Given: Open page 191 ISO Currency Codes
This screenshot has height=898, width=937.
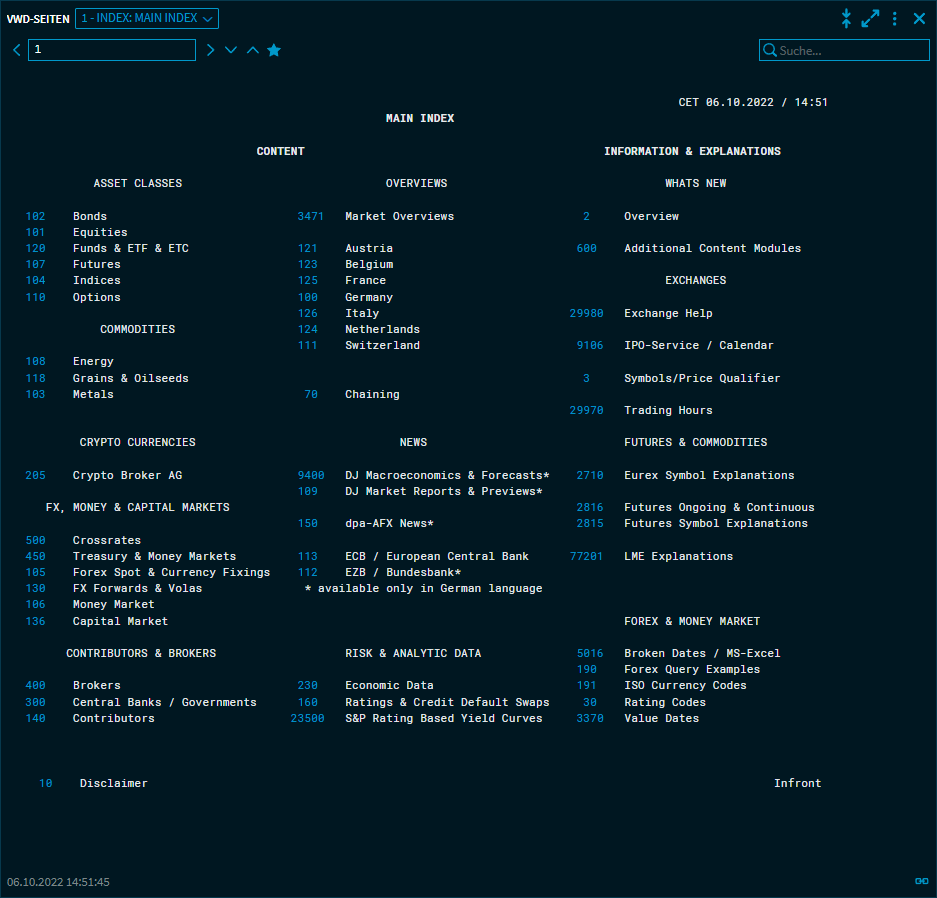Looking at the screenshot, I should [586, 685].
